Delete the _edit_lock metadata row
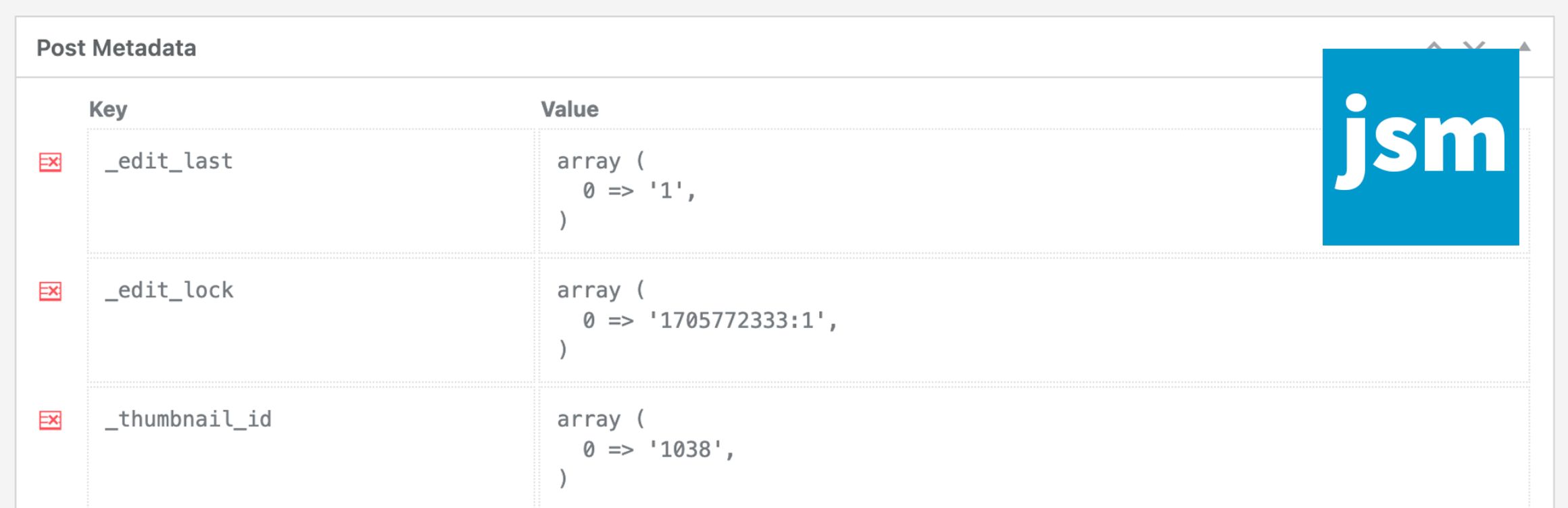The image size is (1568, 508). pyautogui.click(x=50, y=292)
